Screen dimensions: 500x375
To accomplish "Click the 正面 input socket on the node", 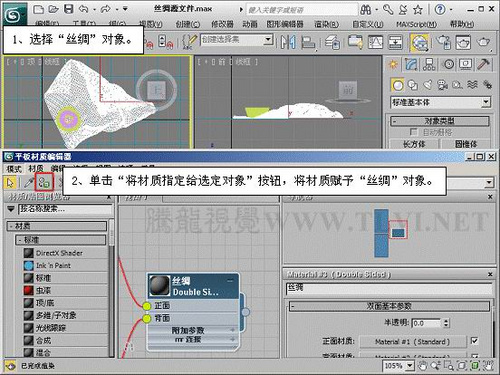I will click(x=146, y=306).
